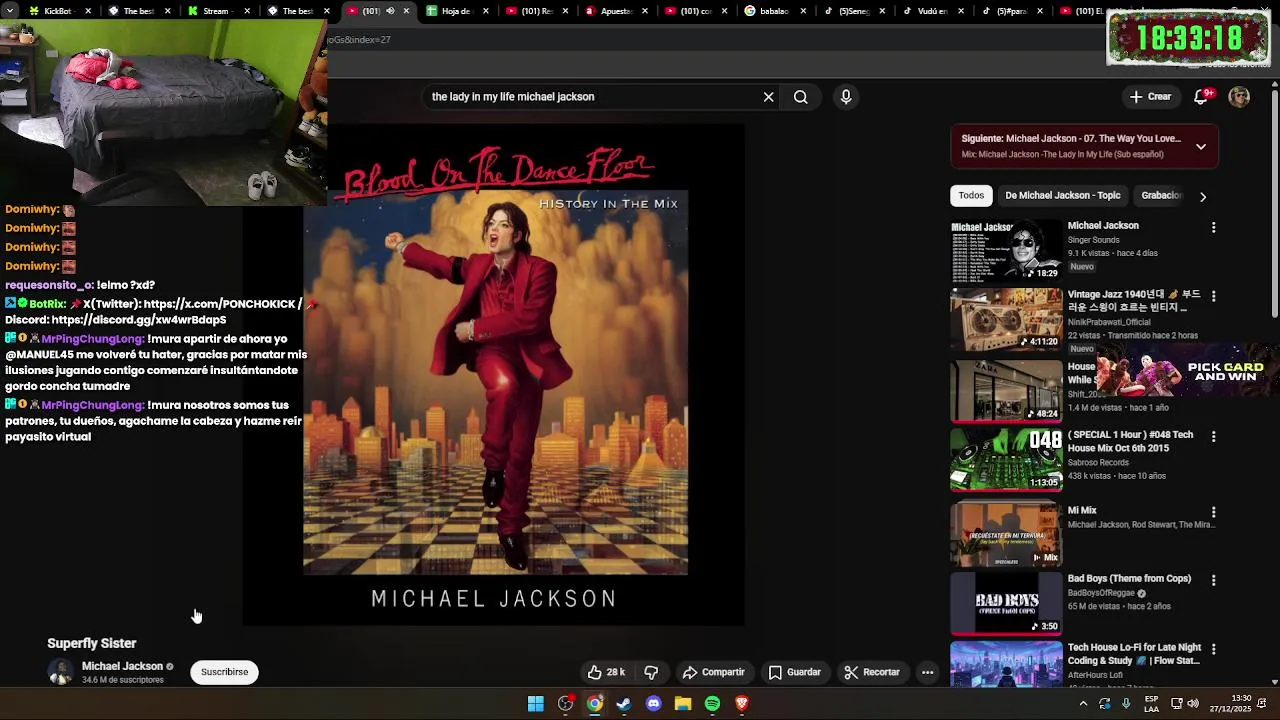Open the volume control in the system tray
Image resolution: width=1280 pixels, height=720 pixels.
(x=1192, y=704)
